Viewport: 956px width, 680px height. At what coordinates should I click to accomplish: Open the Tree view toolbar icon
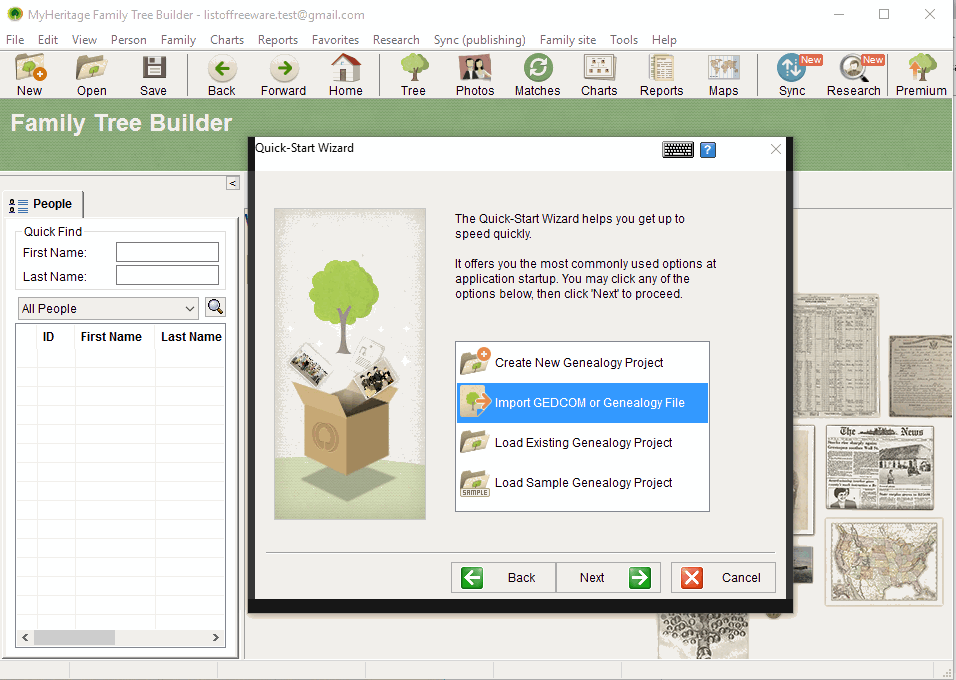[x=413, y=74]
